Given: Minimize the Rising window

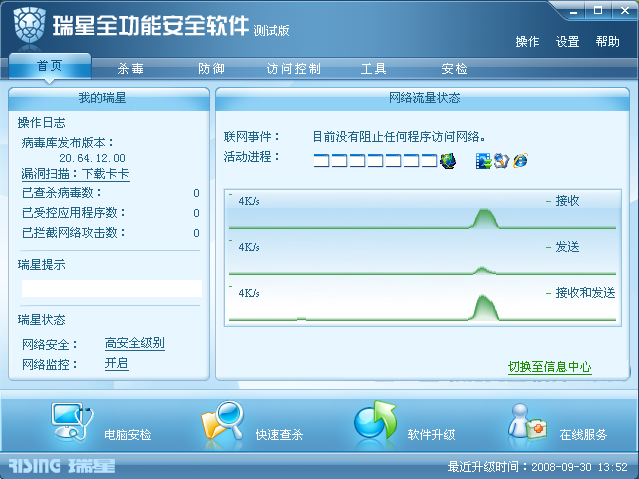Looking at the screenshot, I should coord(573,11).
